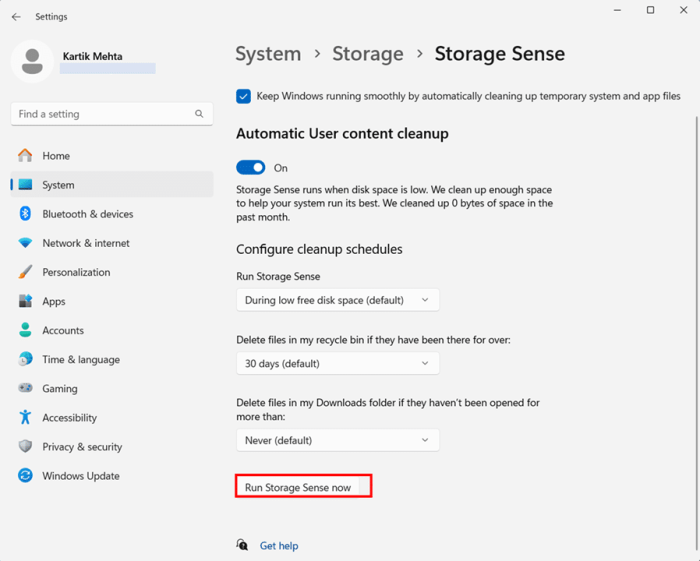Open Accounts settings
Screen dimensions: 700x561
pos(112,330)
